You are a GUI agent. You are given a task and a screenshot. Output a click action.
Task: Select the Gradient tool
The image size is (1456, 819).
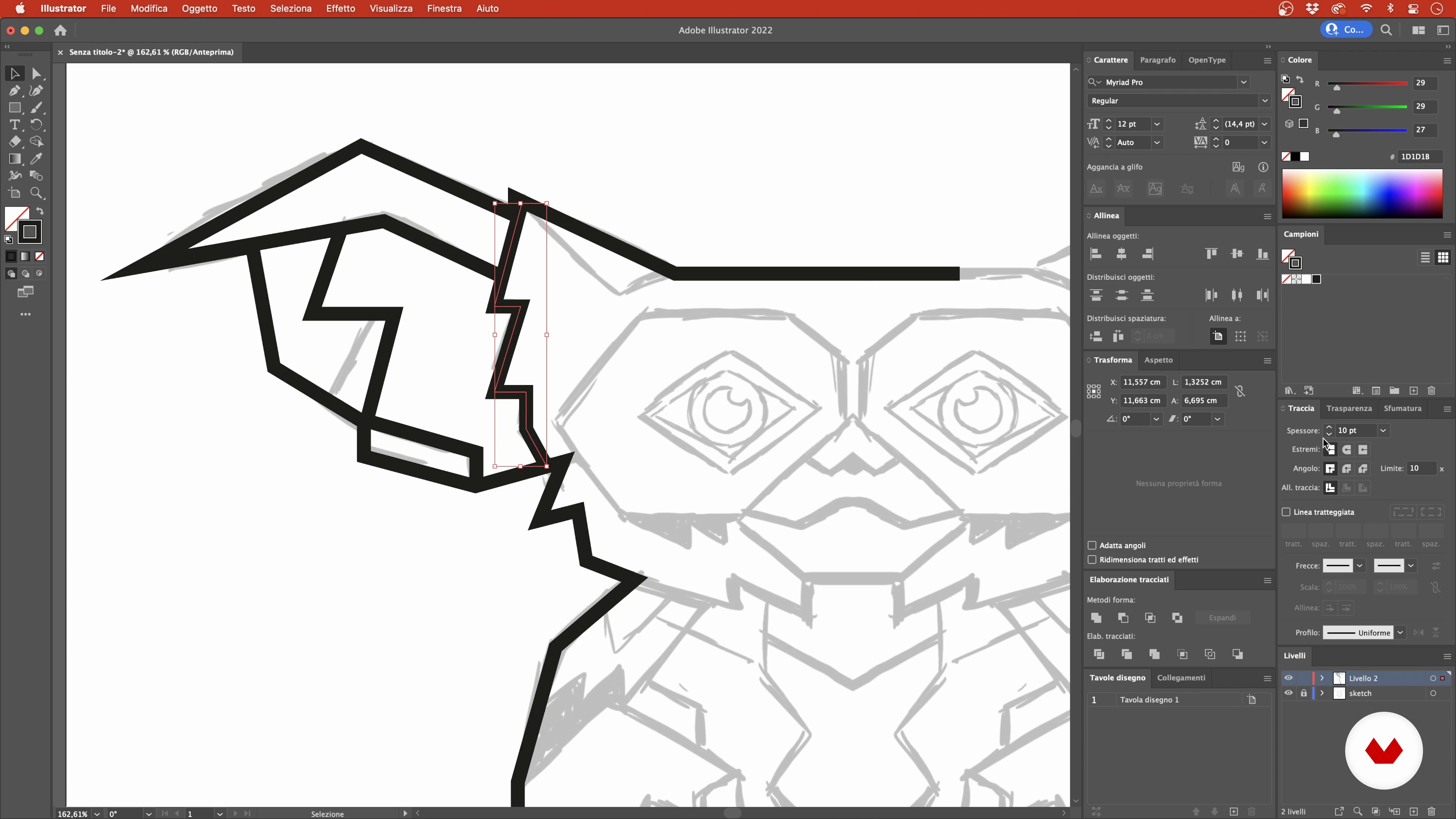[15, 159]
